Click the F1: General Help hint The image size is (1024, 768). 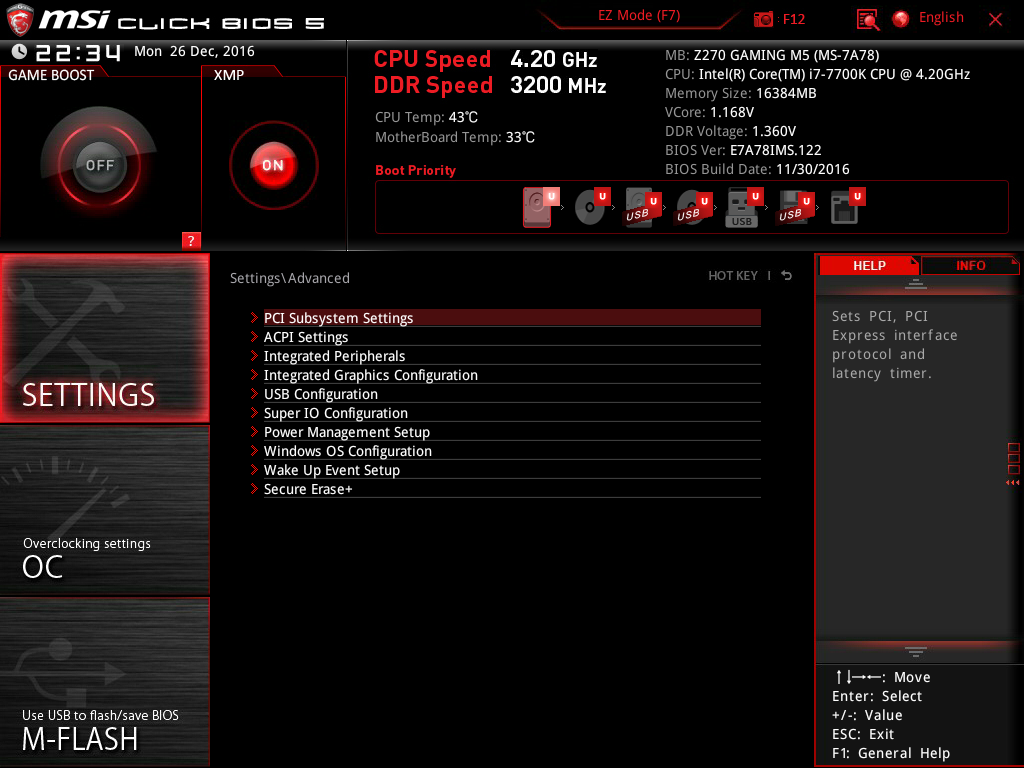tap(891, 753)
